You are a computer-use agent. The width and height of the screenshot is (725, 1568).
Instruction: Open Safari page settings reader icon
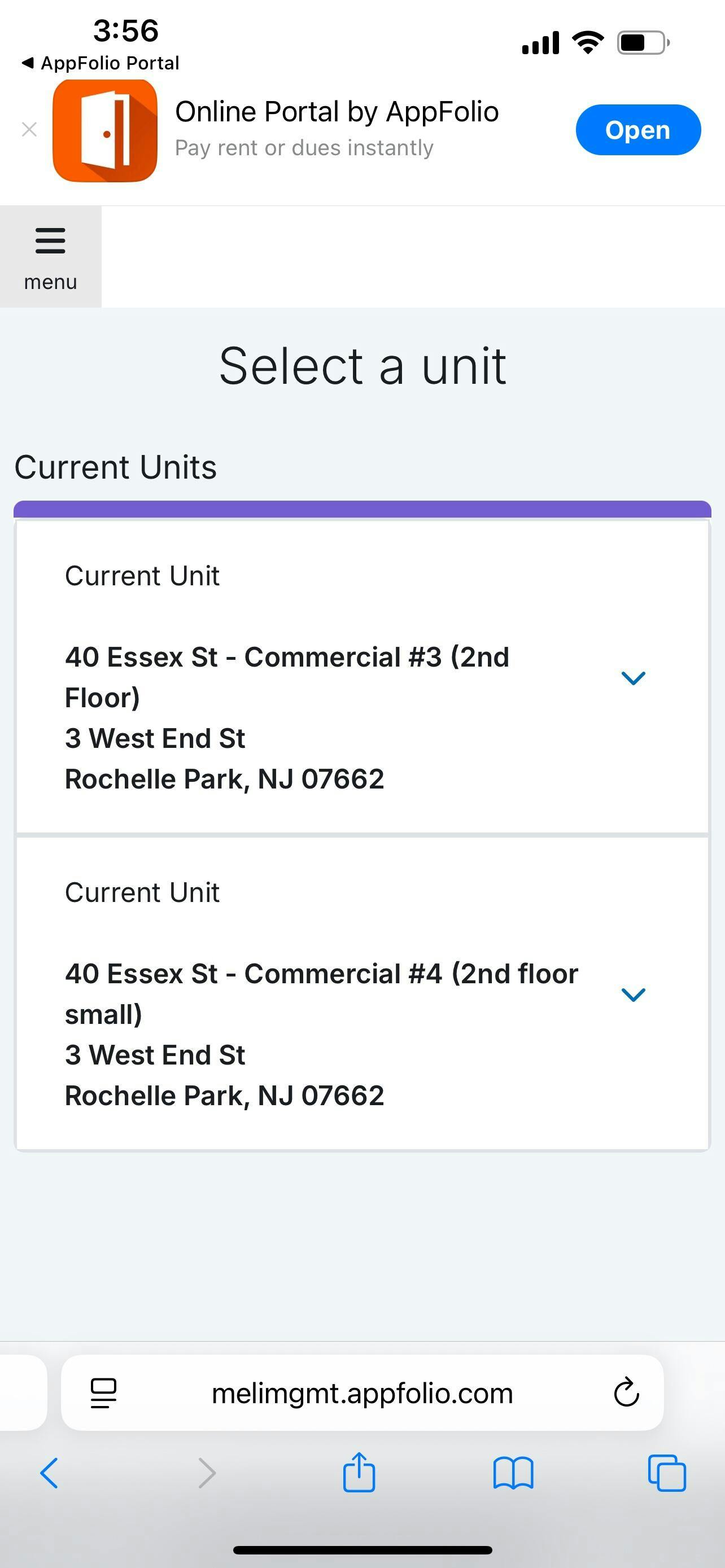coord(103,1392)
